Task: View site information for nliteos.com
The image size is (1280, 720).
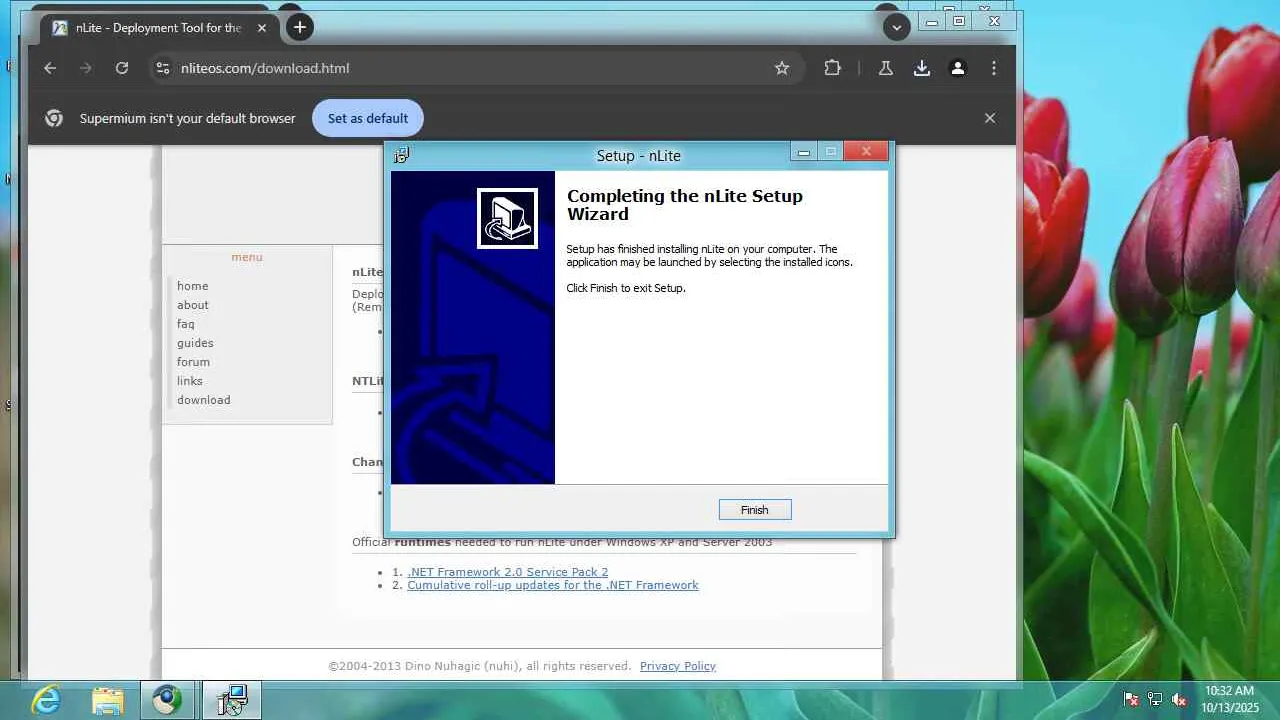Action: (x=162, y=68)
